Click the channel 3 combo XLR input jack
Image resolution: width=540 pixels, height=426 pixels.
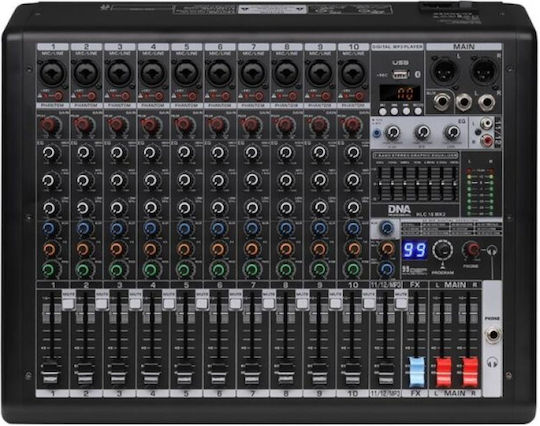120,73
